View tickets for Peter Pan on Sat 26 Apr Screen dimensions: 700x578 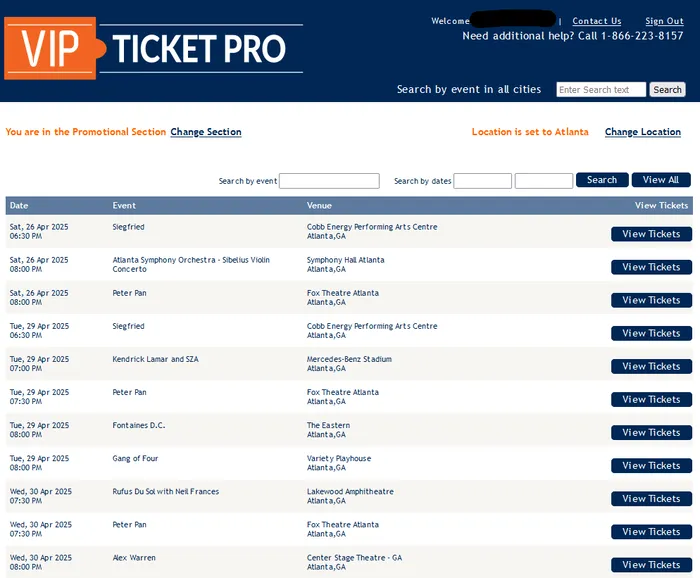pyautogui.click(x=651, y=300)
